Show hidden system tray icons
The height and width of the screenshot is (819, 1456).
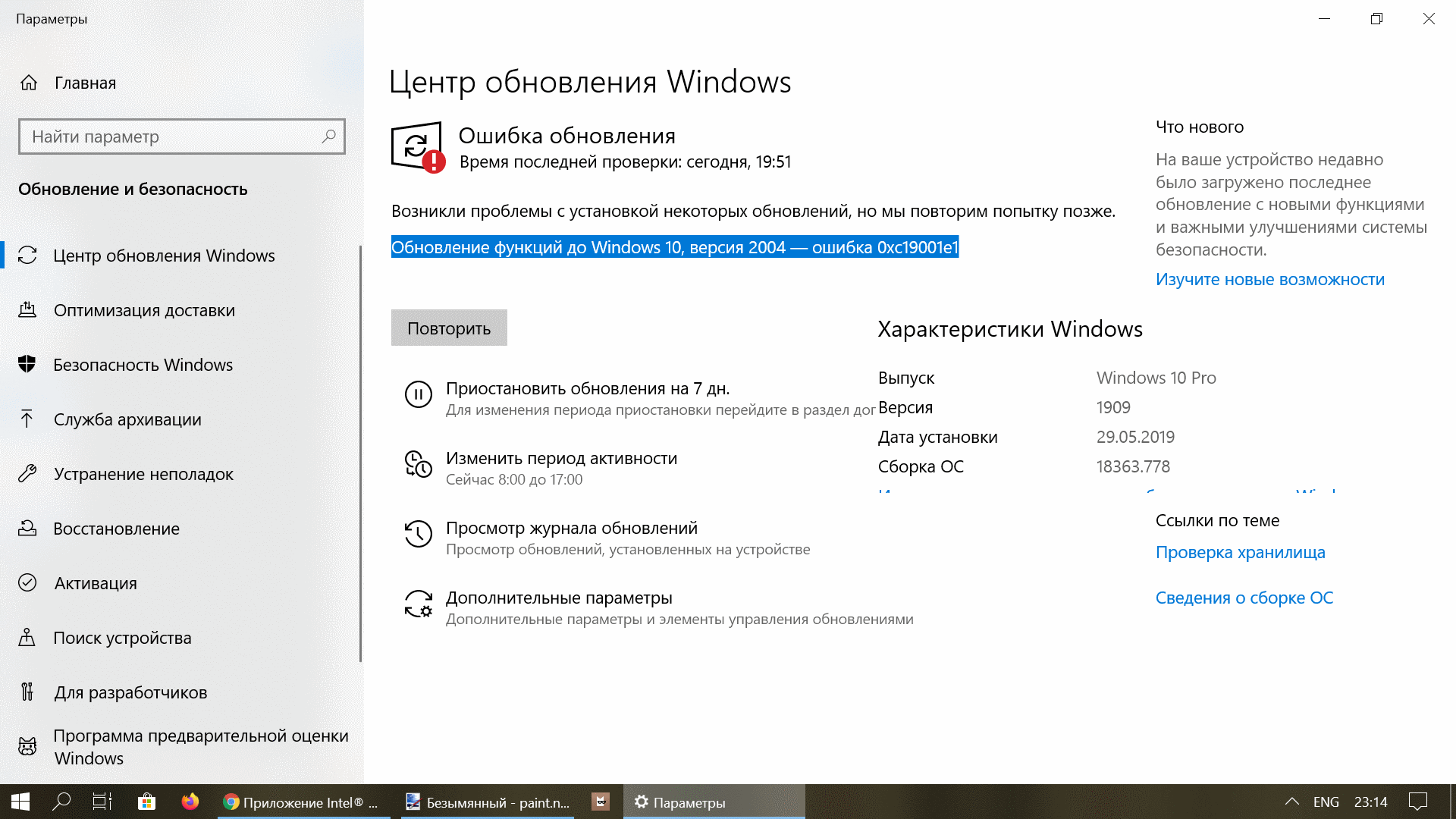[1292, 802]
